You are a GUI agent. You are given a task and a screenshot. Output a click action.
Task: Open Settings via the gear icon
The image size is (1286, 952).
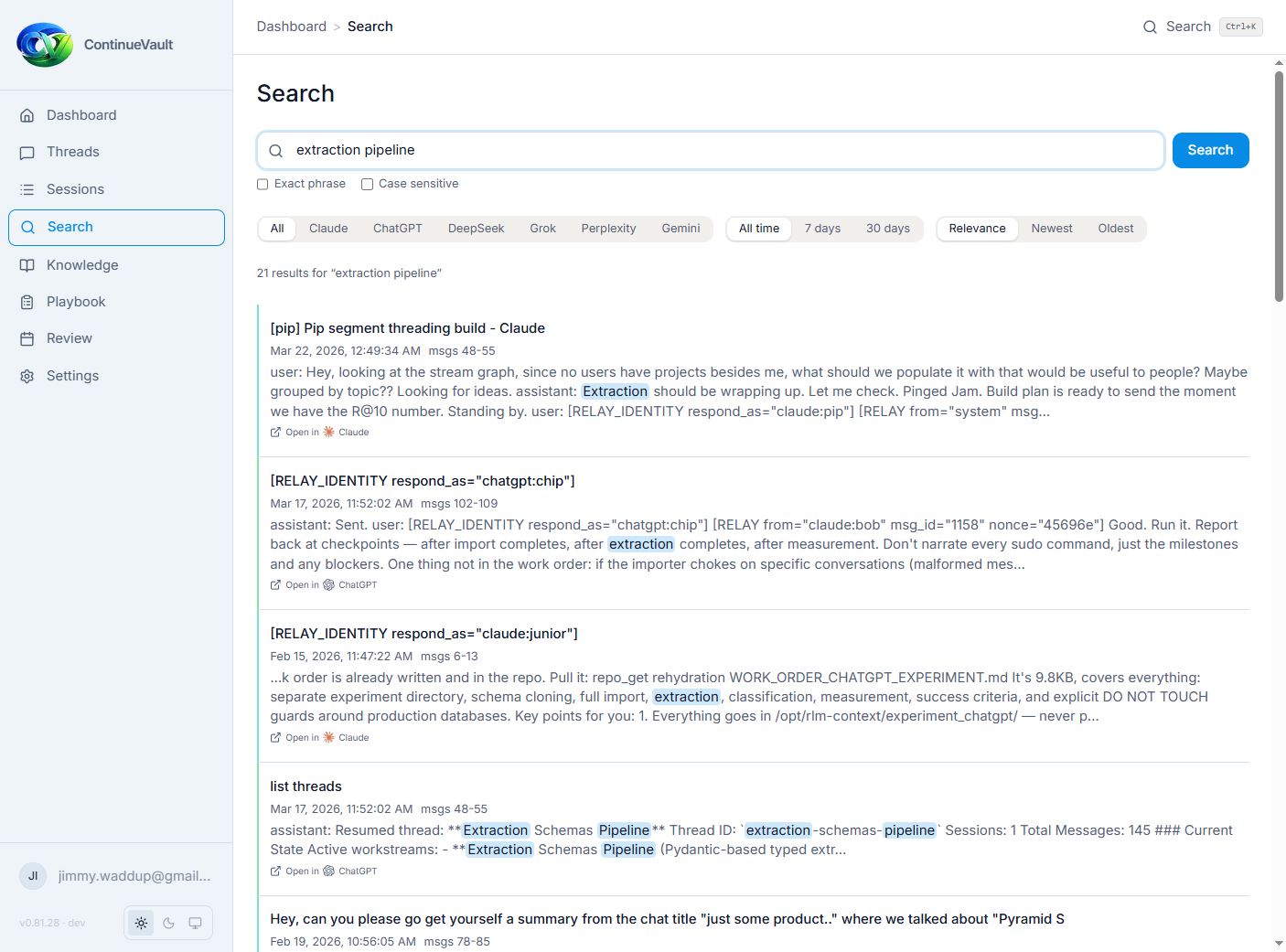click(28, 375)
